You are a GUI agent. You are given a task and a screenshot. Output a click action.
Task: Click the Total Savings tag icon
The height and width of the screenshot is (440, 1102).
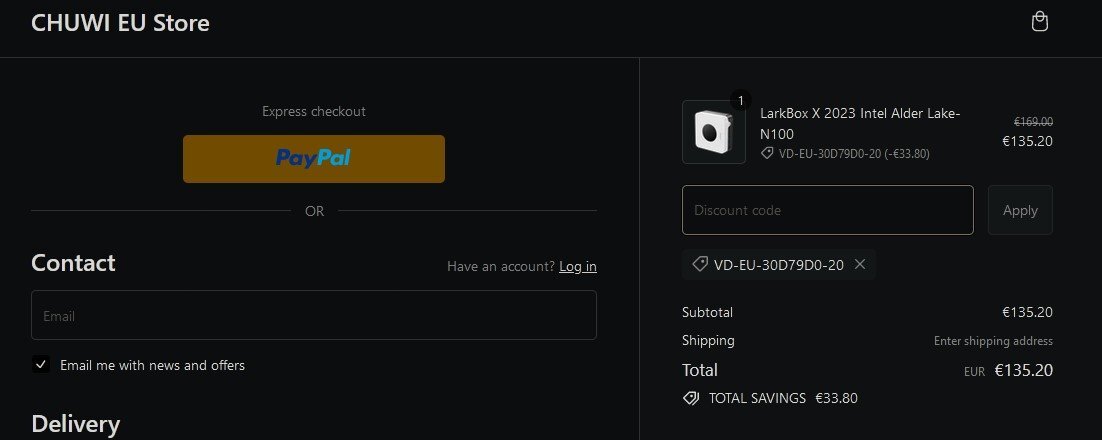click(x=690, y=398)
